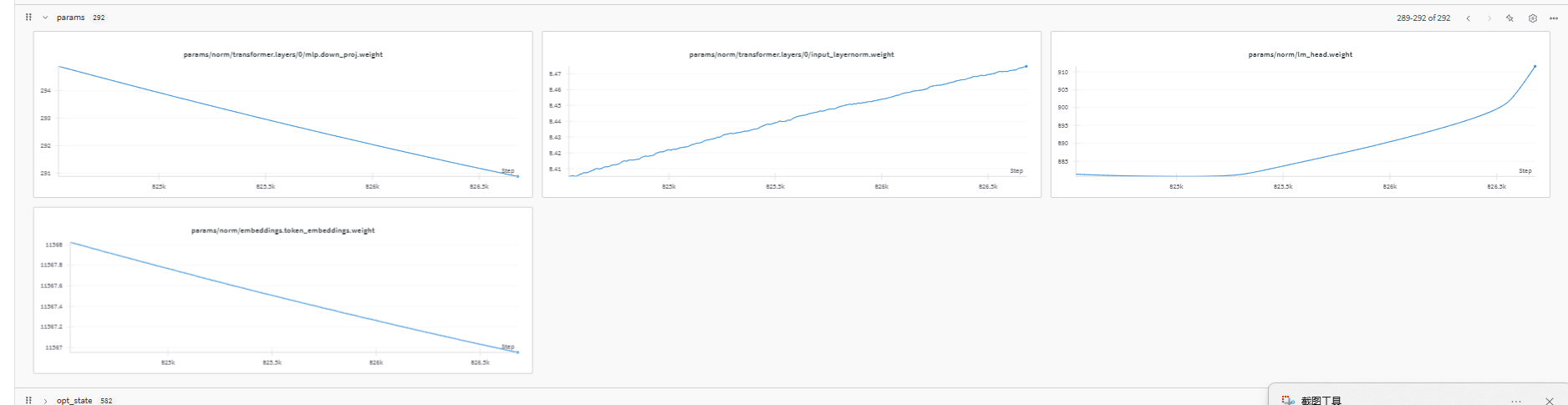This screenshot has height=405, width=1568.
Task: Click the mlp.down_proj.weight chart title
Action: coord(283,54)
